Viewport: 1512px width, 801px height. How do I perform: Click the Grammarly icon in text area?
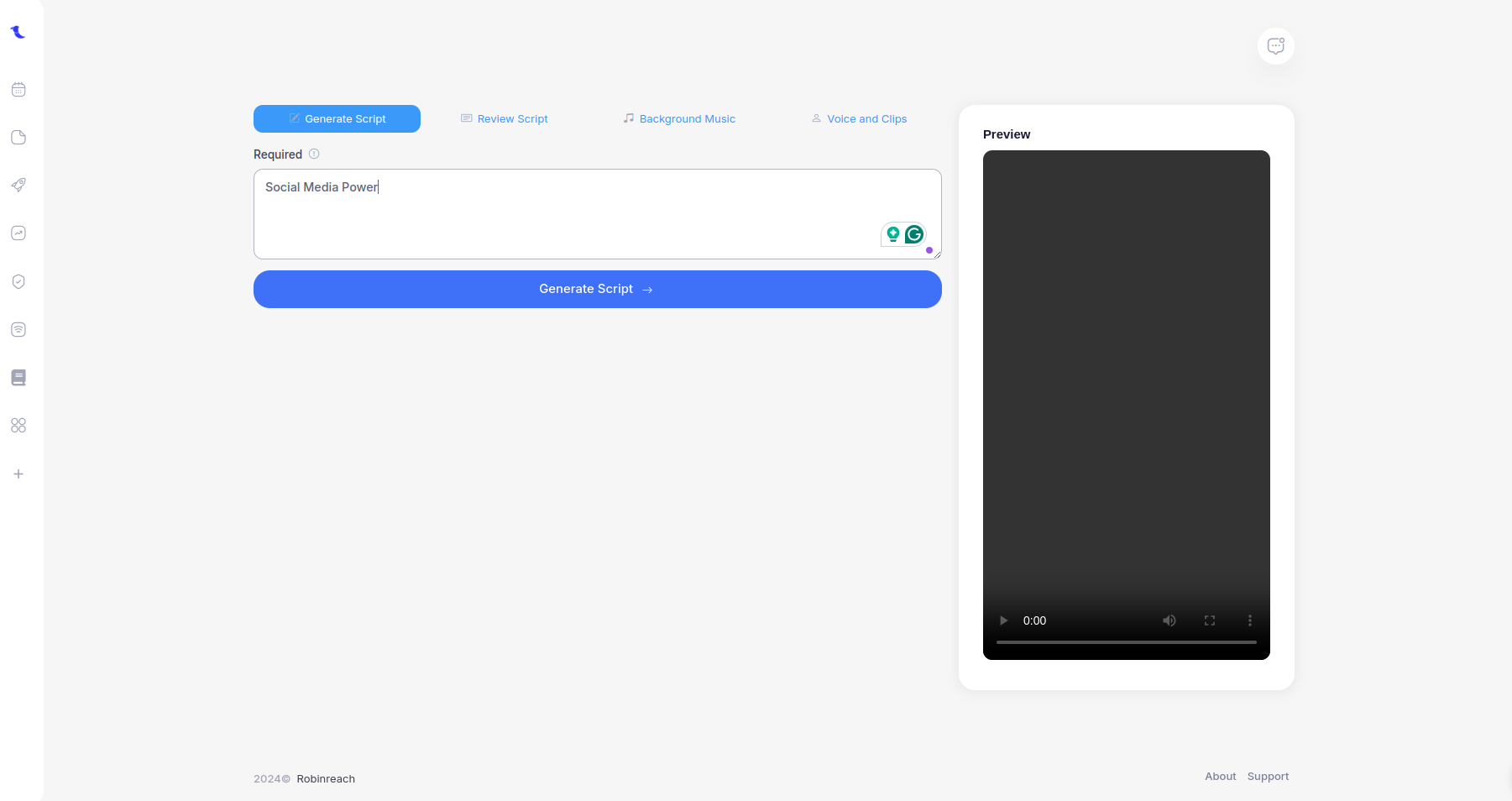coord(914,234)
